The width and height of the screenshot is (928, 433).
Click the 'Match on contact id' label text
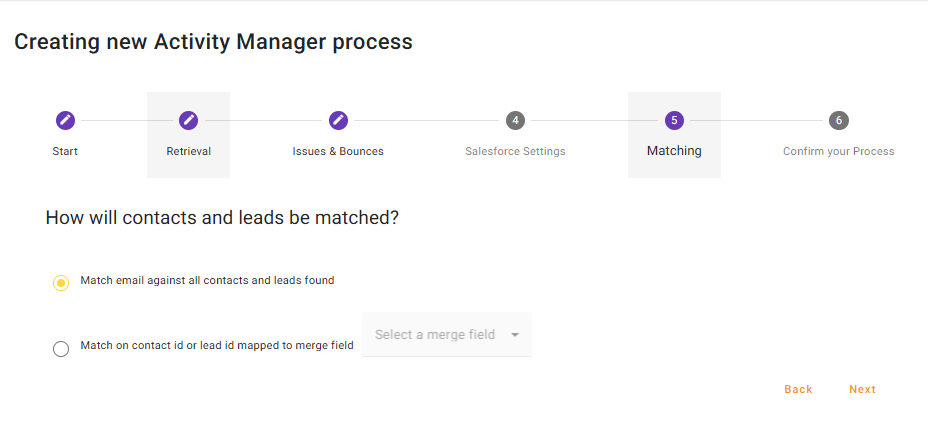(x=217, y=346)
